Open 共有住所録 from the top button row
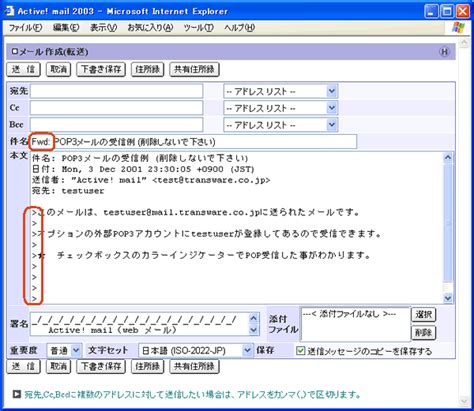Viewport: 474px width, 411px height. [x=194, y=69]
